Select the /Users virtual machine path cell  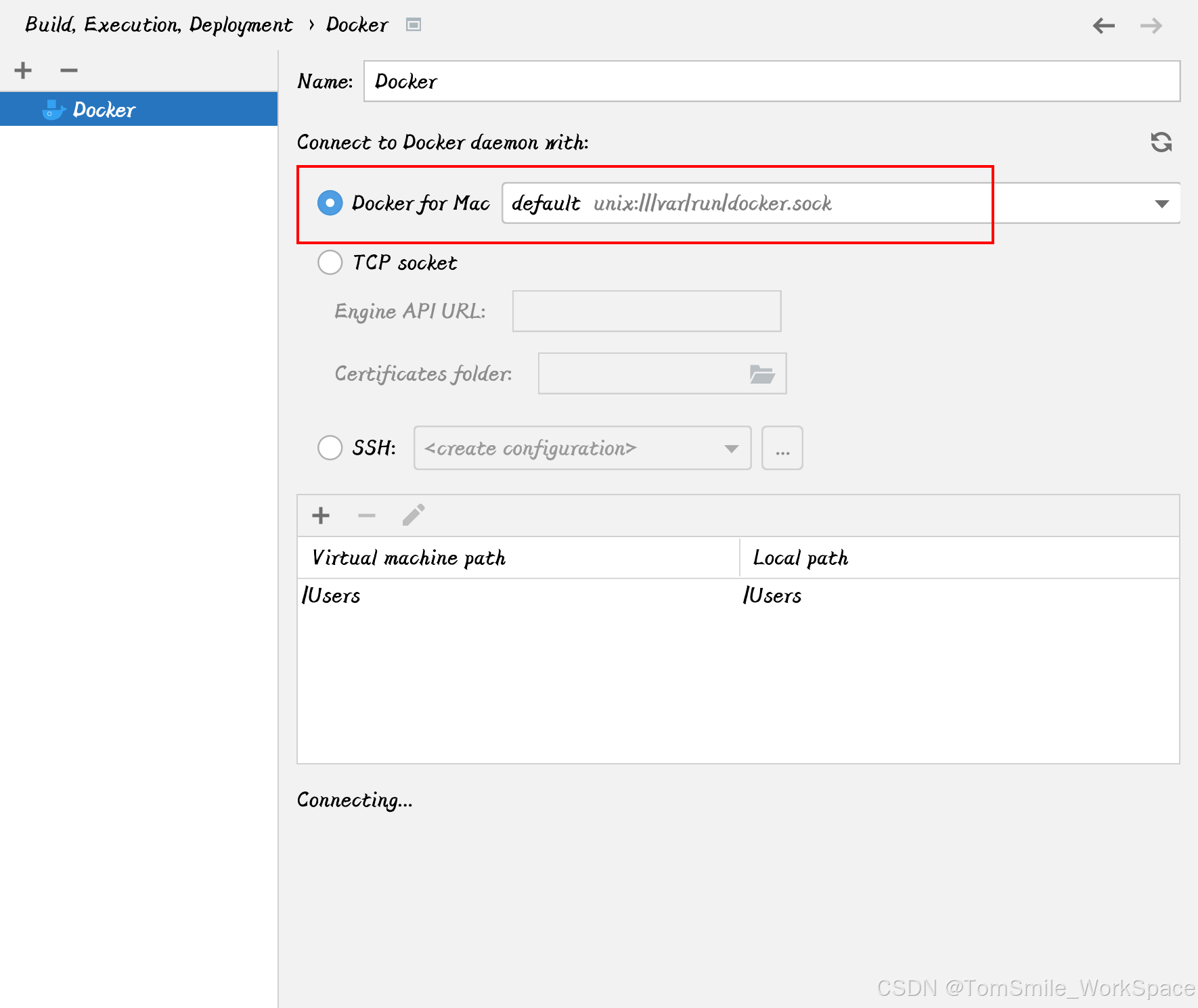pyautogui.click(x=518, y=595)
